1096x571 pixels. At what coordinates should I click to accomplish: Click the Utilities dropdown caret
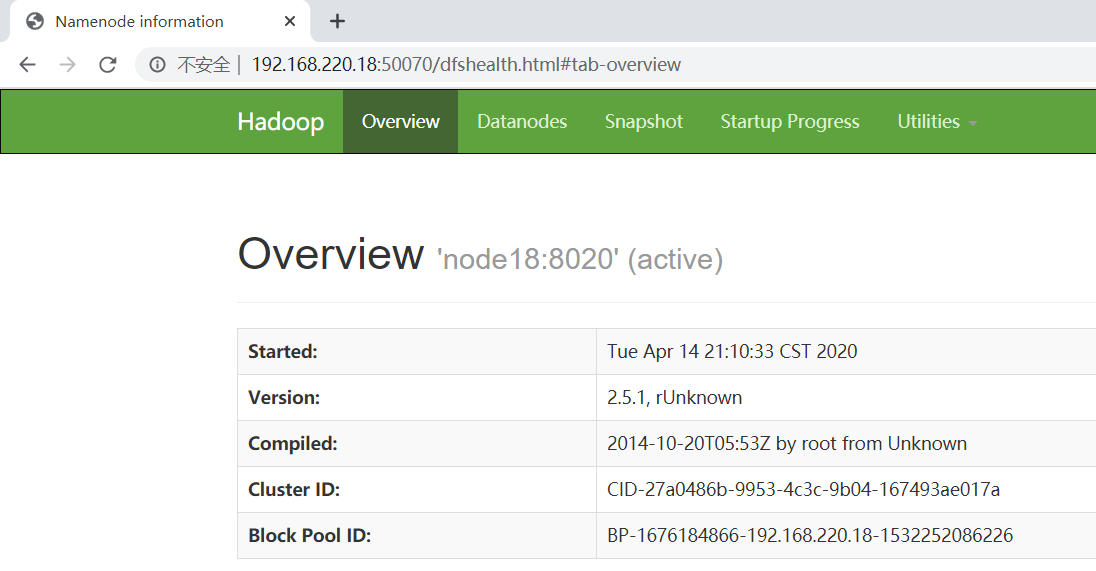pyautogui.click(x=973, y=124)
